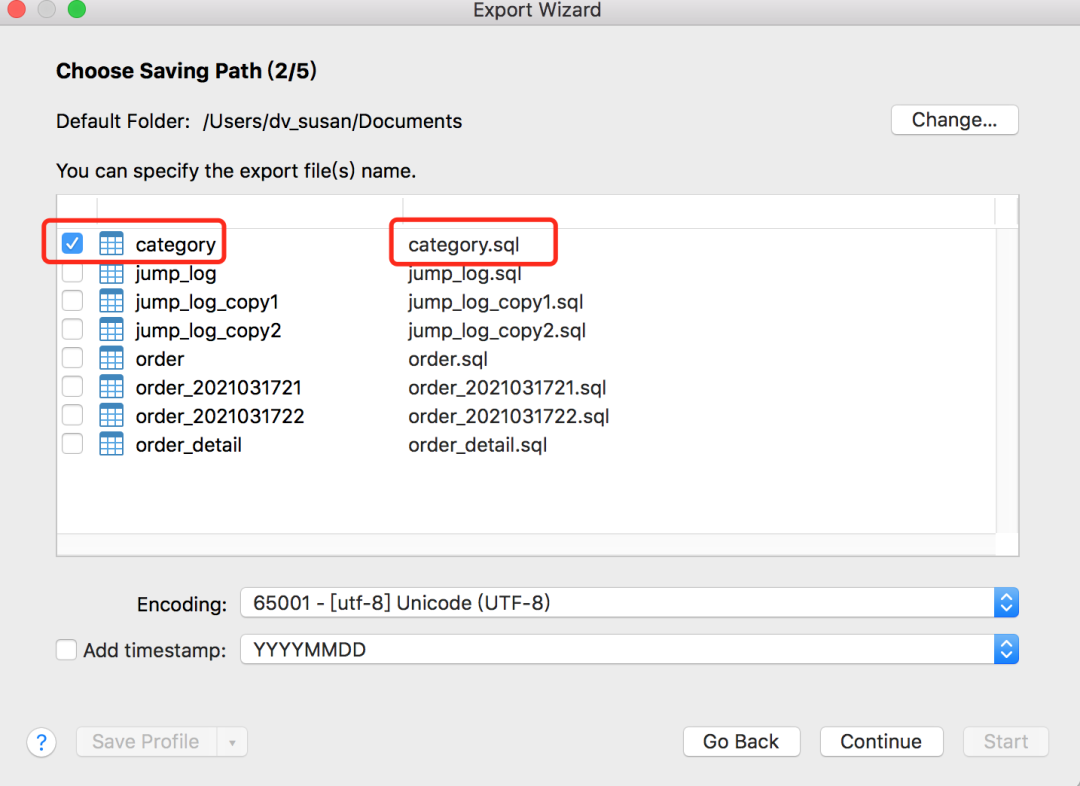Image resolution: width=1080 pixels, height=786 pixels.
Task: Enable the Add timestamp option
Action: pyautogui.click(x=65, y=649)
